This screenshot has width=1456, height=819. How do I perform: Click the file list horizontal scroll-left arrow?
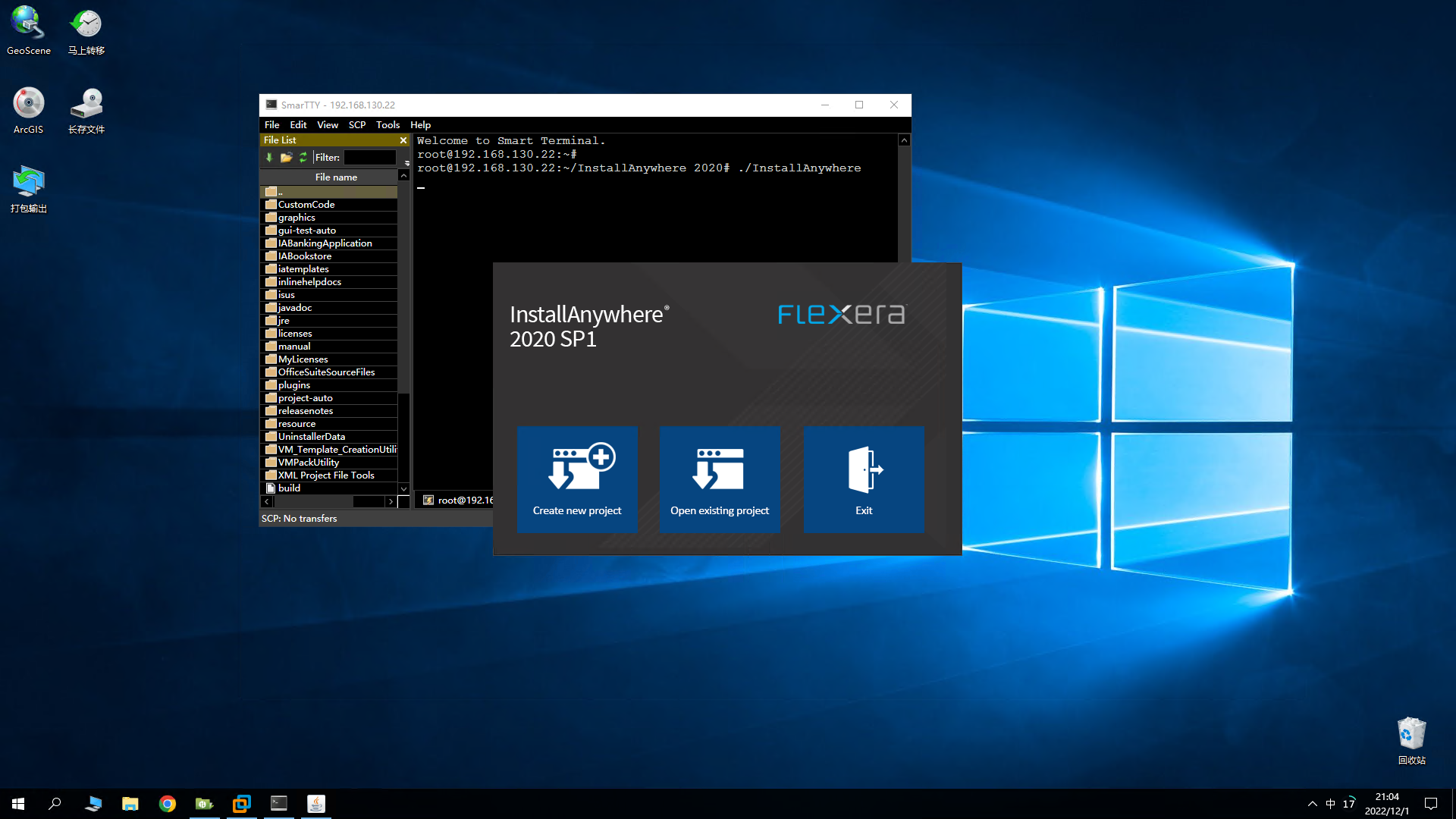pyautogui.click(x=267, y=502)
